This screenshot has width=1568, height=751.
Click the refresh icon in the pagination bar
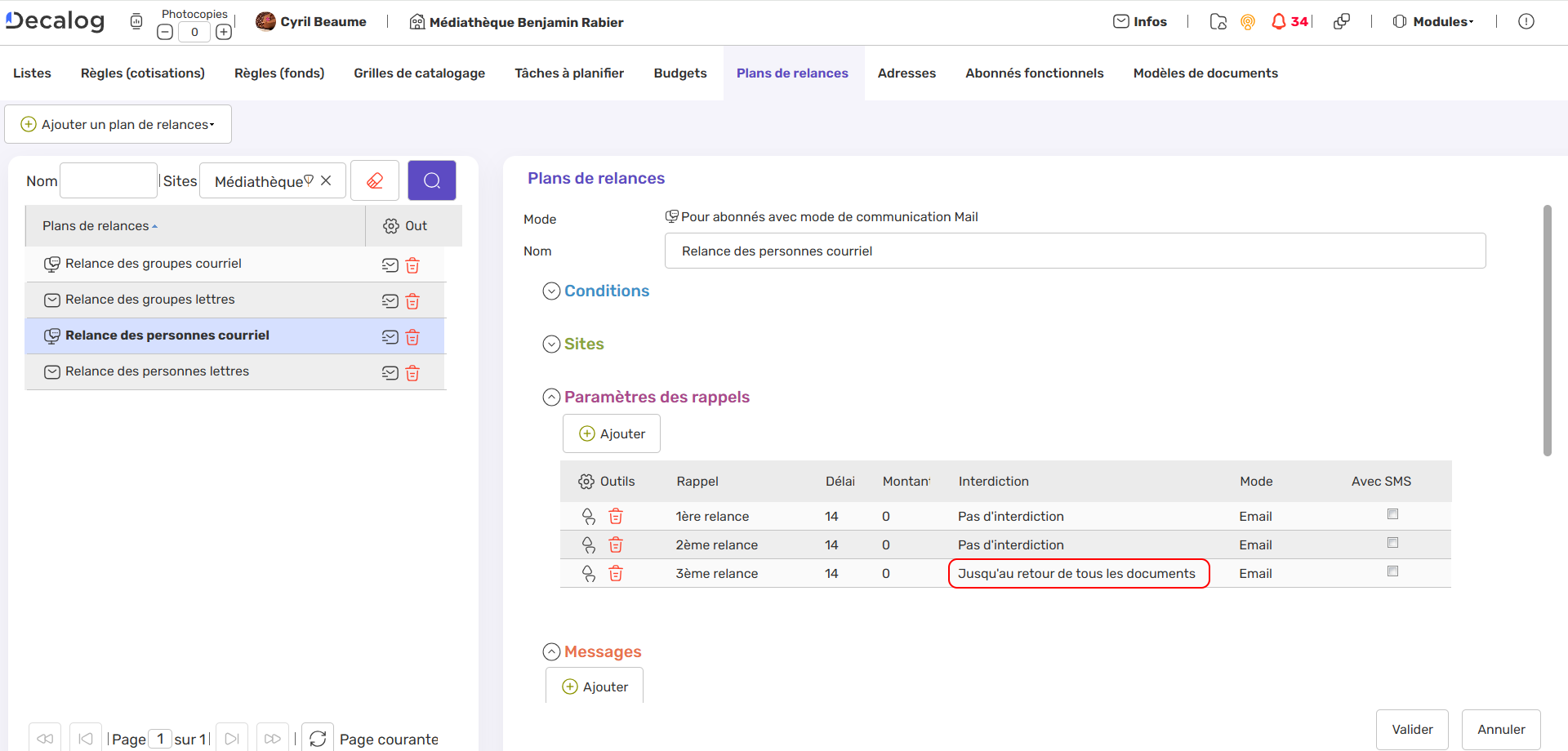coord(318,738)
